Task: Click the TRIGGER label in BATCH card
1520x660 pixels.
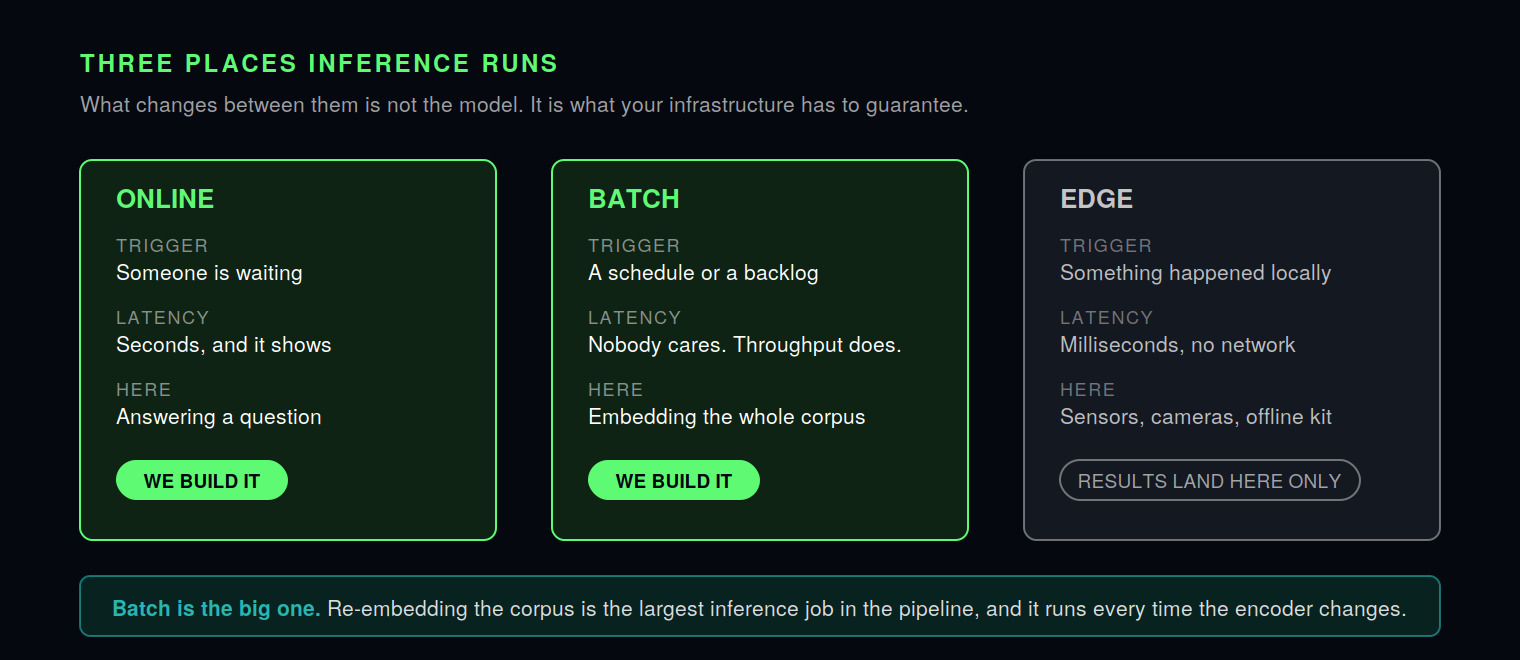Action: pyautogui.click(x=634, y=246)
